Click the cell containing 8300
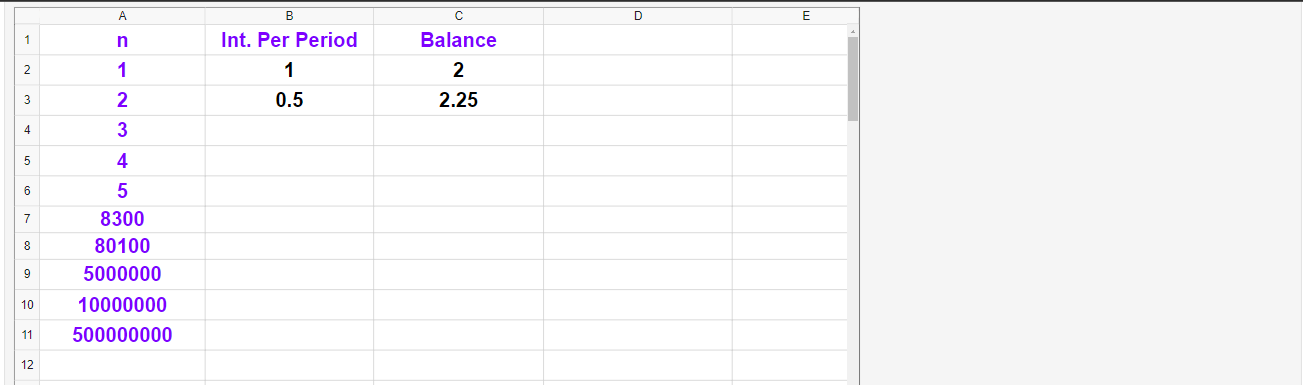This screenshot has height=385, width=1303. pos(122,218)
